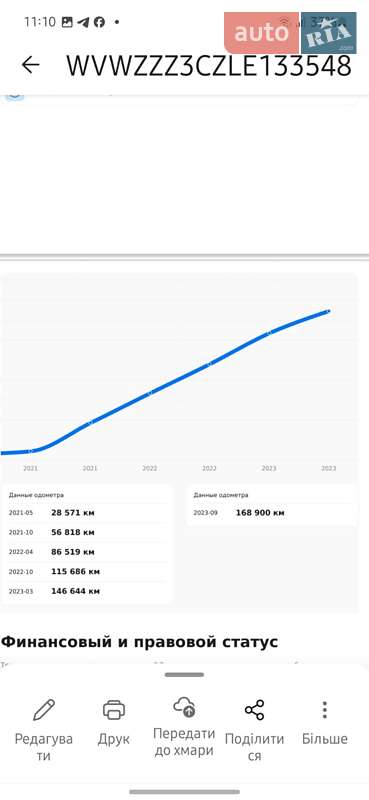
Task: Tap the Поділитися share icon
Action: (x=254, y=710)
